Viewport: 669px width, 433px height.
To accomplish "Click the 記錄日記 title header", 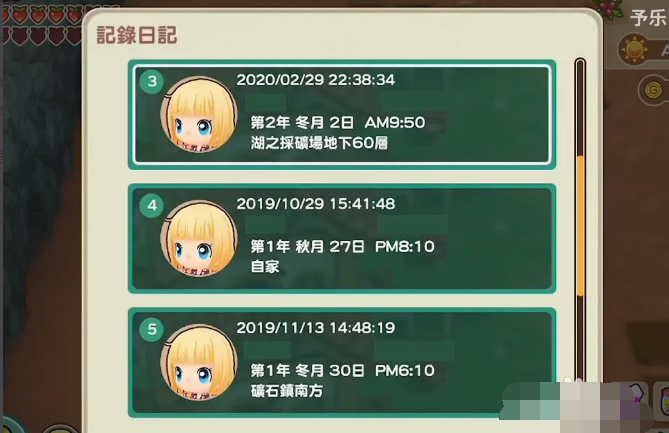I will pos(137,35).
